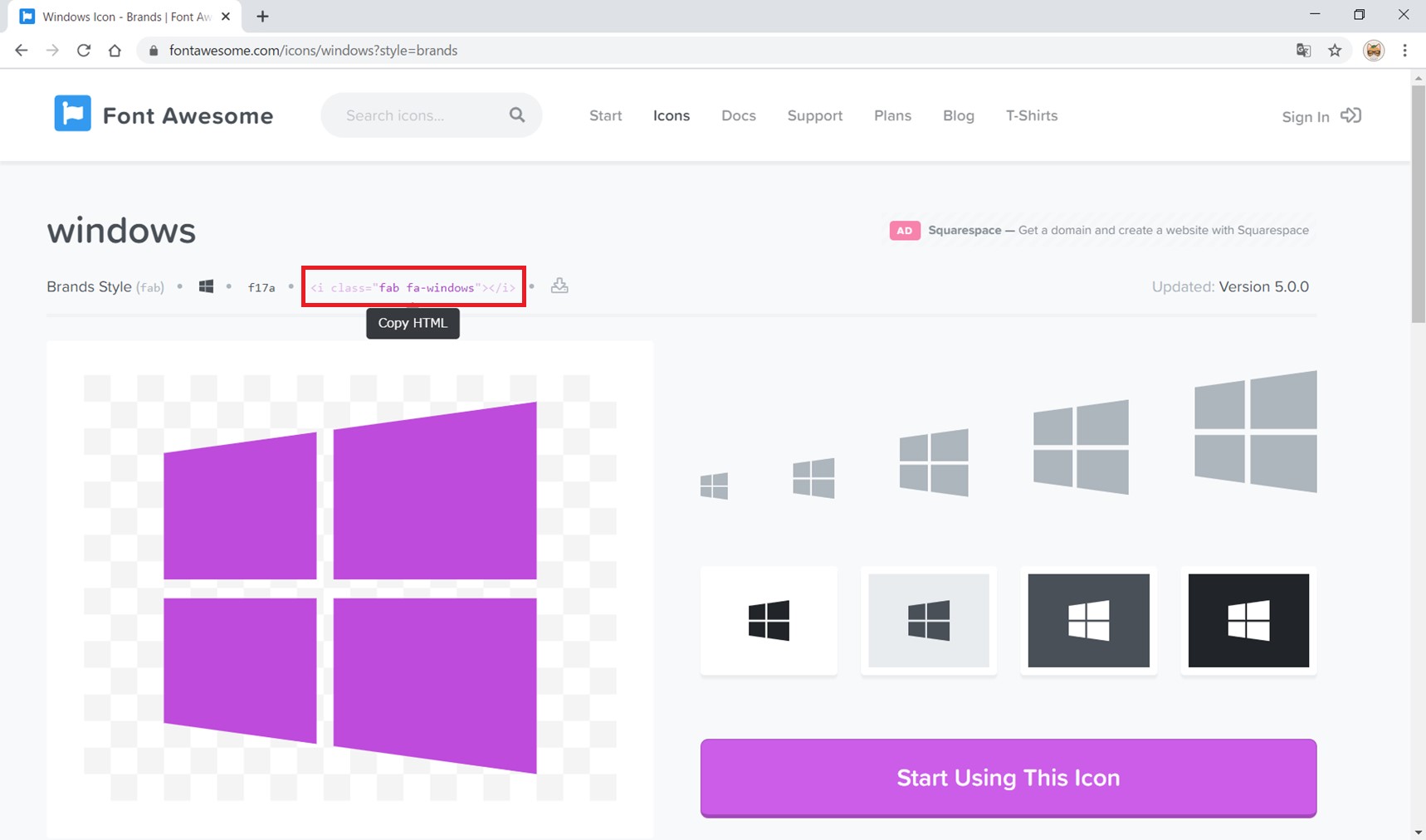Open a new browser tab
The image size is (1426, 840).
(x=262, y=17)
